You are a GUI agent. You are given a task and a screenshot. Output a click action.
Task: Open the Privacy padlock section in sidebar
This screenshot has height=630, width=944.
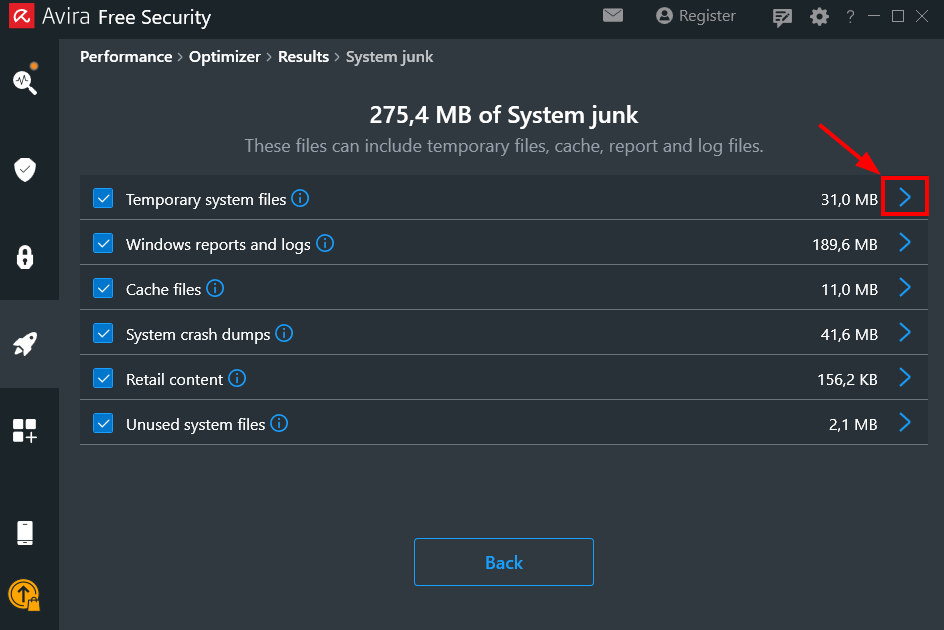coord(25,257)
